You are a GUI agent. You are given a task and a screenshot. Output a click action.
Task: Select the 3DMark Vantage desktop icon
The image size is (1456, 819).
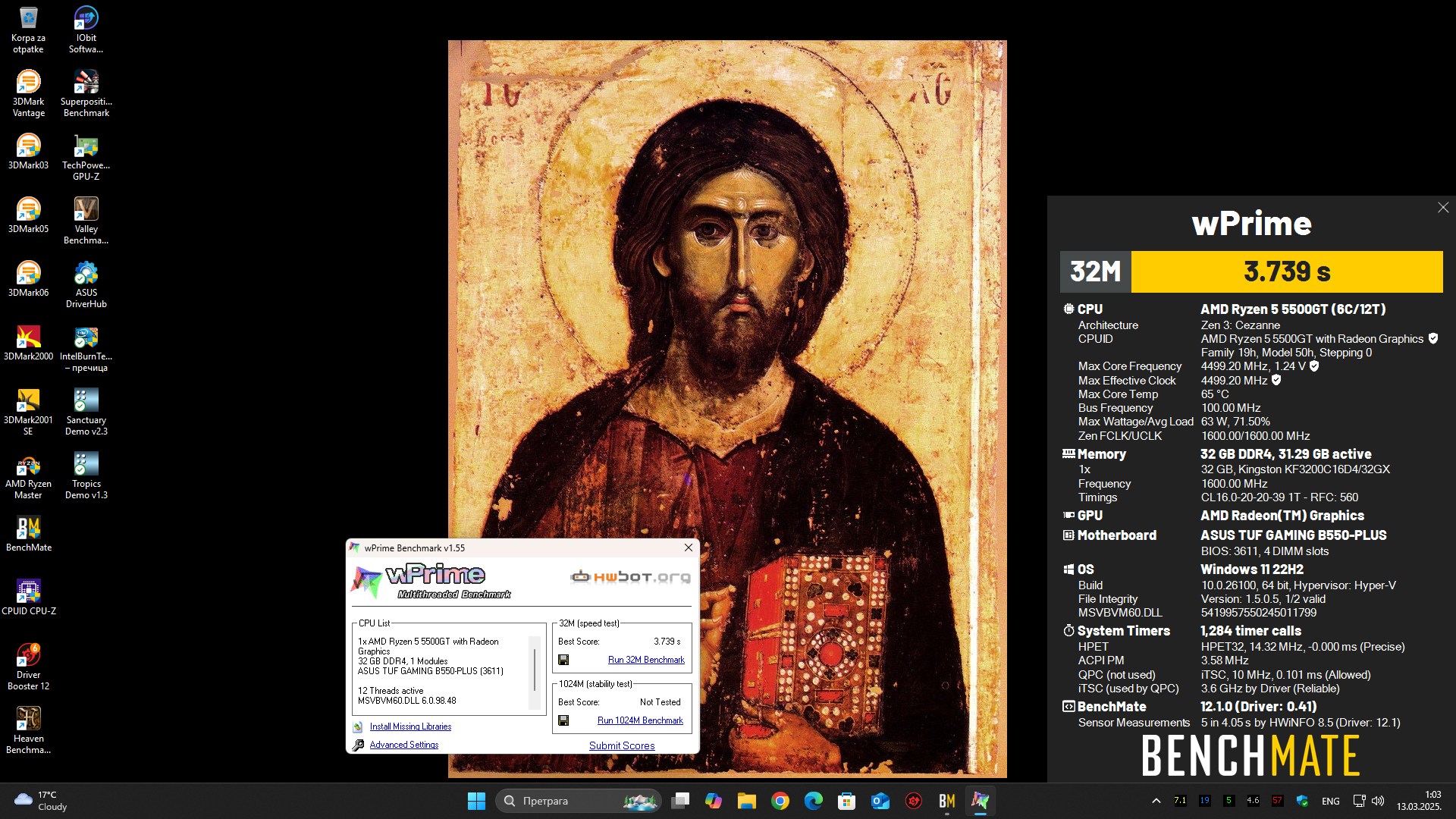[28, 94]
